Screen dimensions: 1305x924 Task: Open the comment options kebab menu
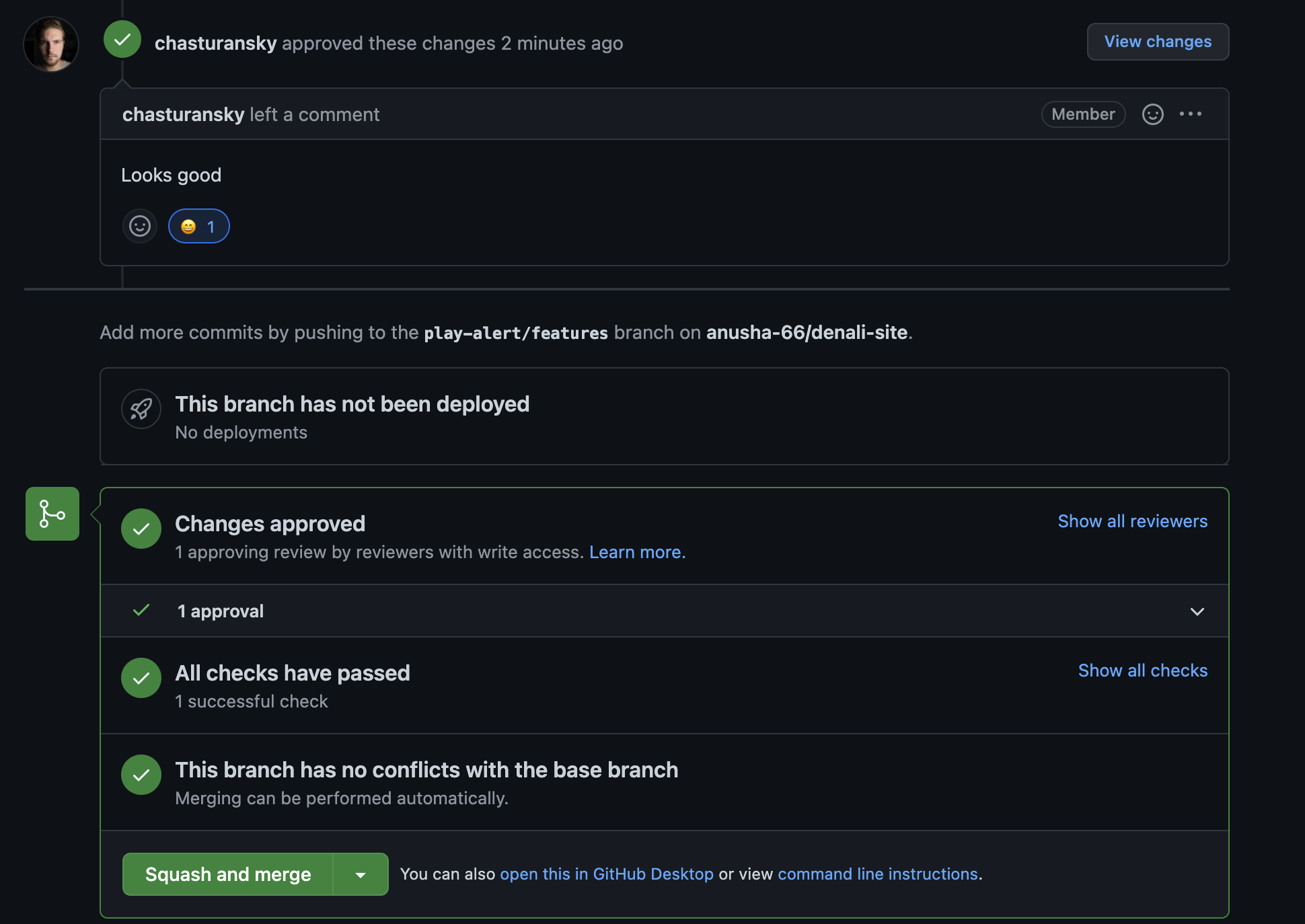tap(1191, 114)
